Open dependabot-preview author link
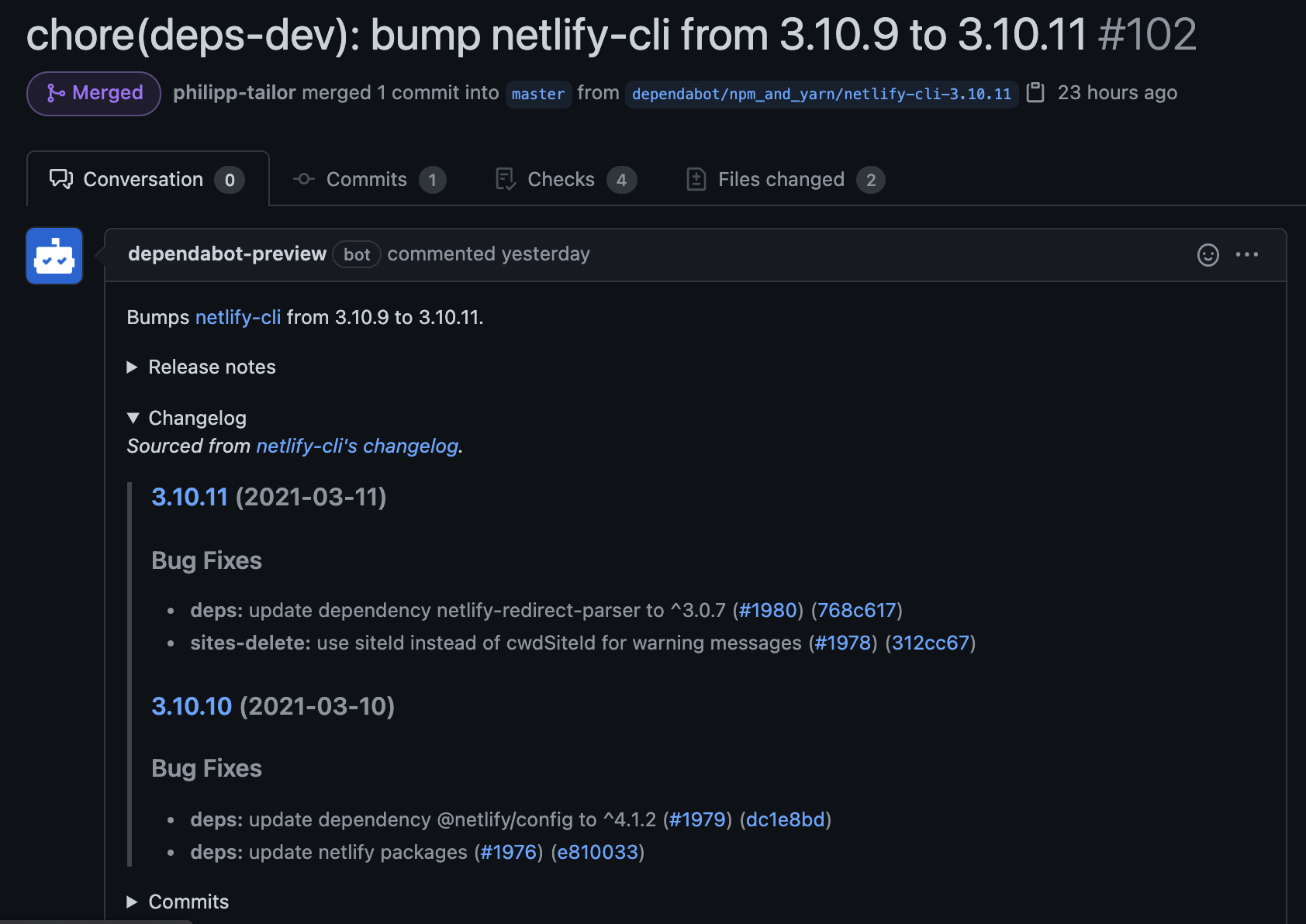 tap(227, 254)
